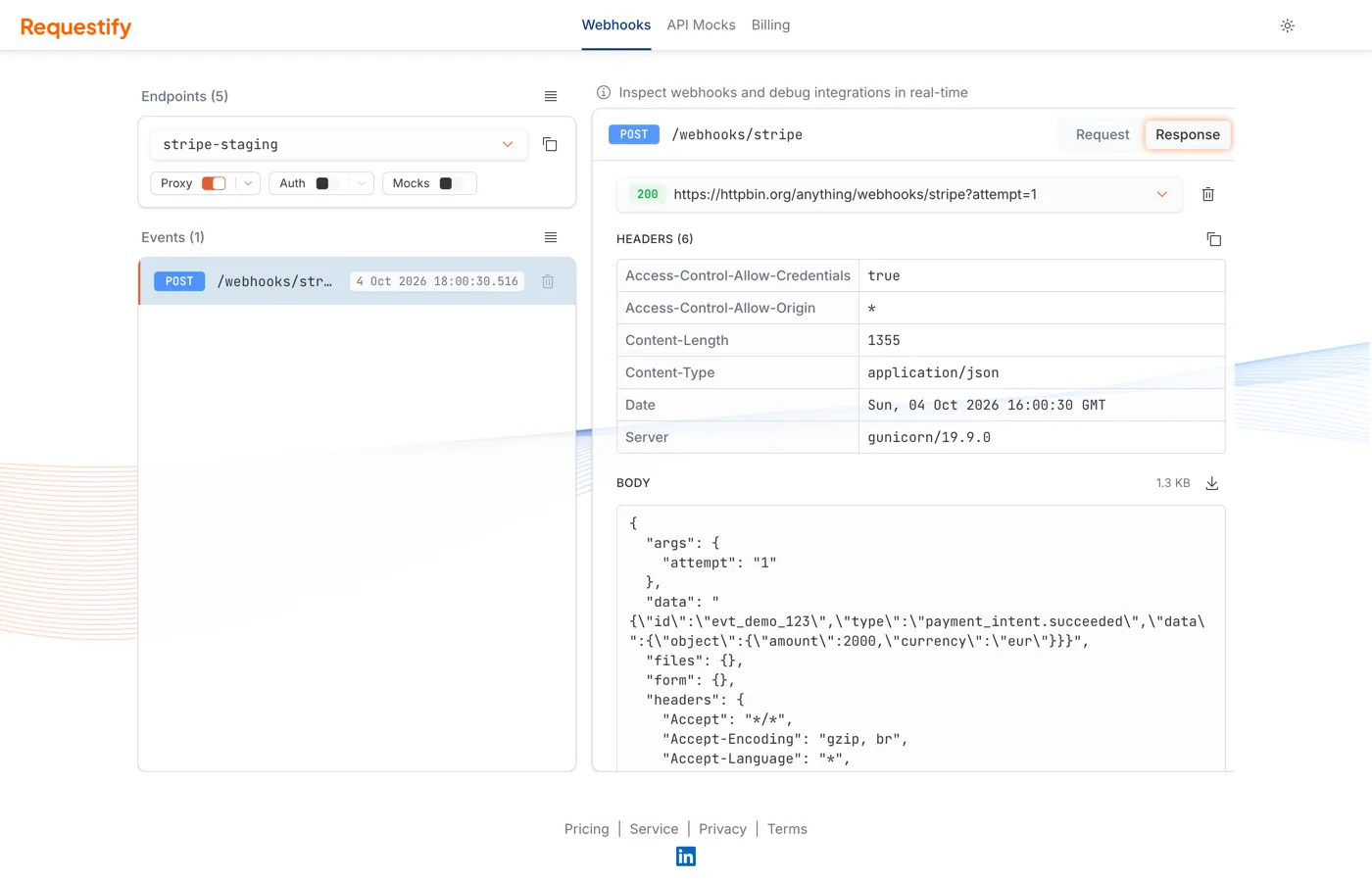Open the LinkedIn page from the footer
Image resolution: width=1372 pixels, height=882 pixels.
point(686,857)
